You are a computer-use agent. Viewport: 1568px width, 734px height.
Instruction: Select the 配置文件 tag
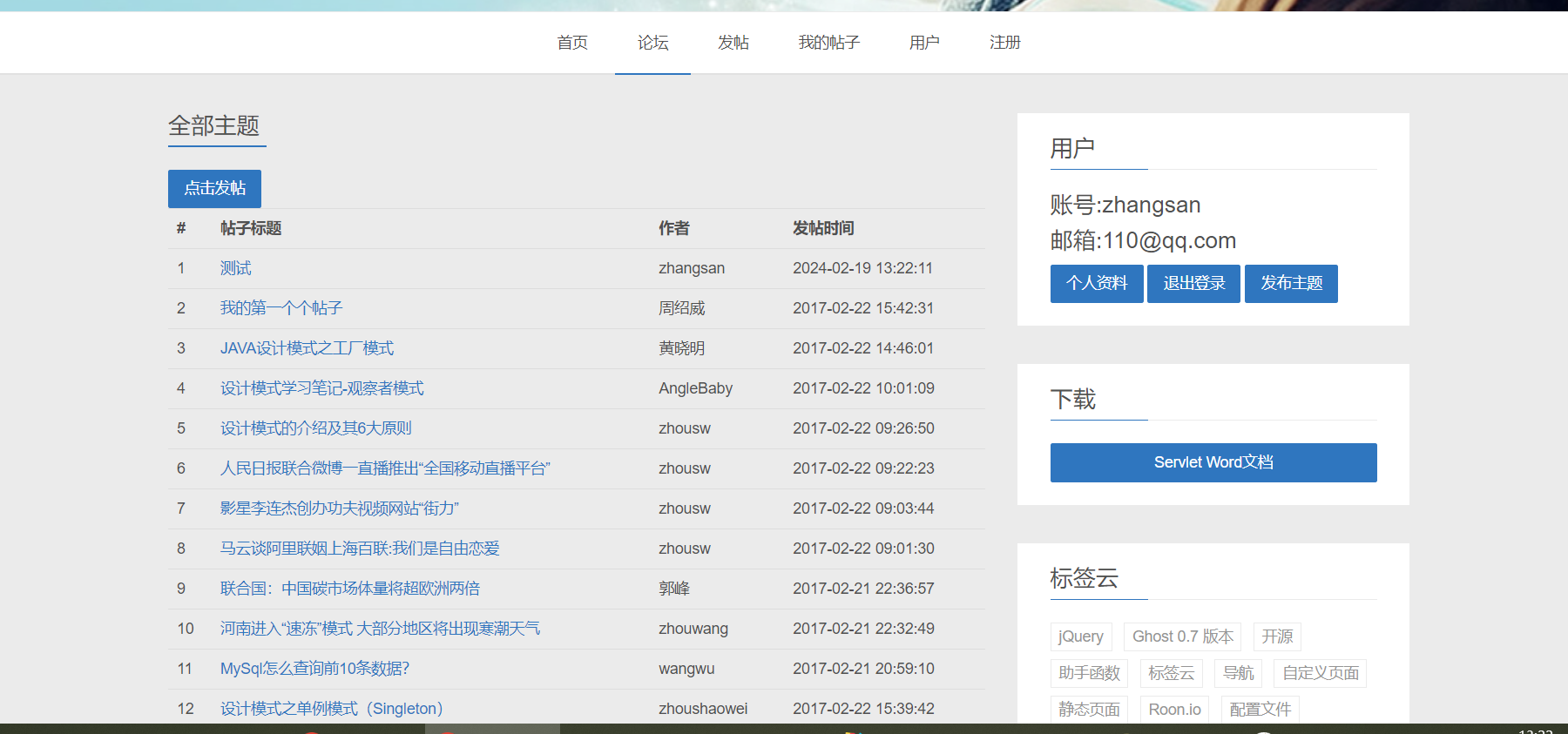pyautogui.click(x=1260, y=710)
